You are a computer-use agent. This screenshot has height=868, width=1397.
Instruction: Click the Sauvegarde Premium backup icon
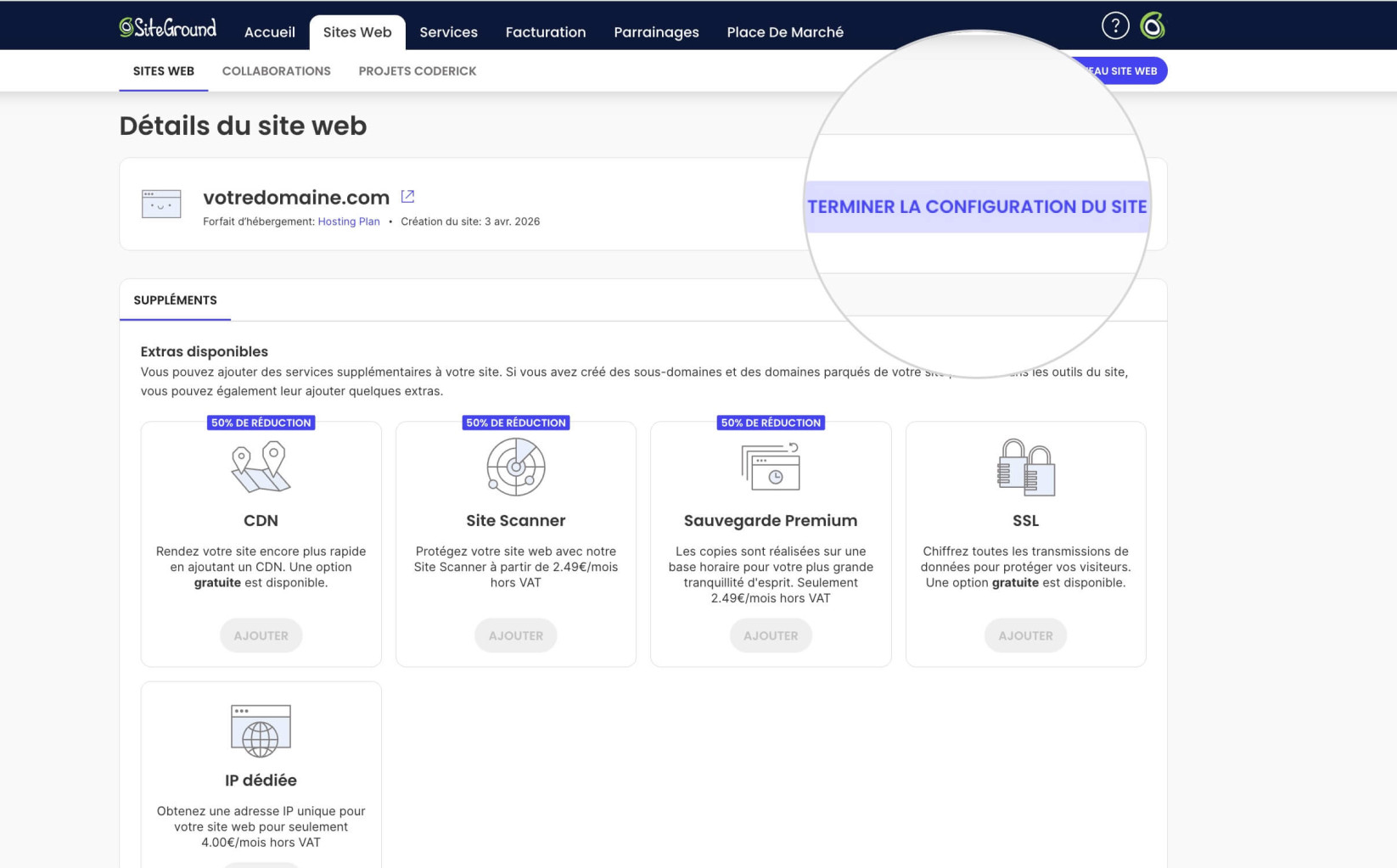pyautogui.click(x=771, y=467)
